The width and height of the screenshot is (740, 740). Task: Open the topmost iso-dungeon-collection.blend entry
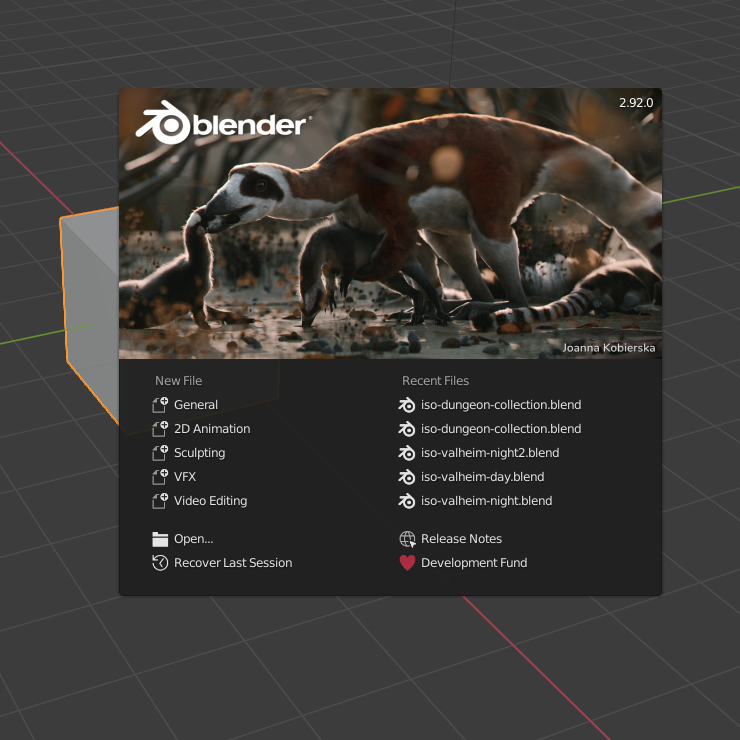tap(500, 405)
